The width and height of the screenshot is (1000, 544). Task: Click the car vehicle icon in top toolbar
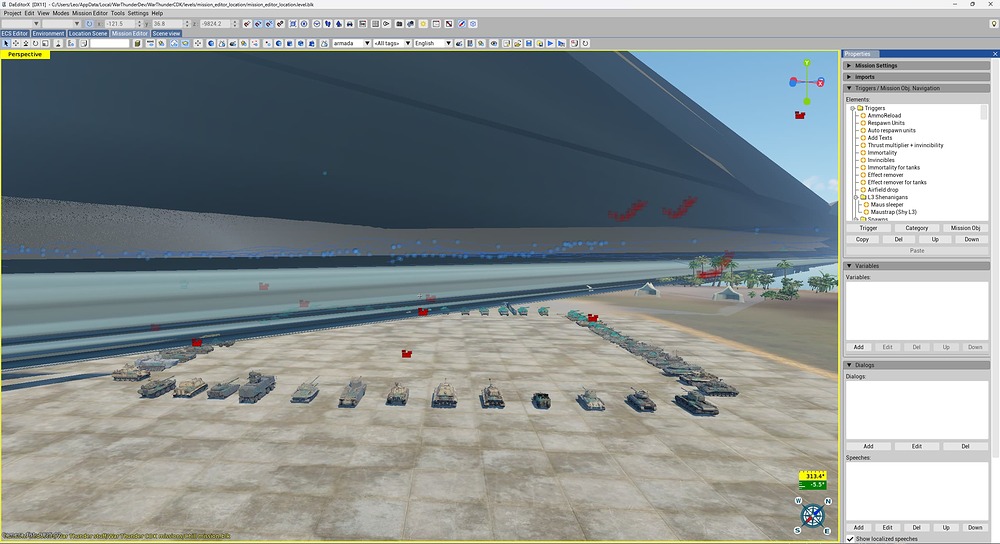pyautogui.click(x=349, y=24)
